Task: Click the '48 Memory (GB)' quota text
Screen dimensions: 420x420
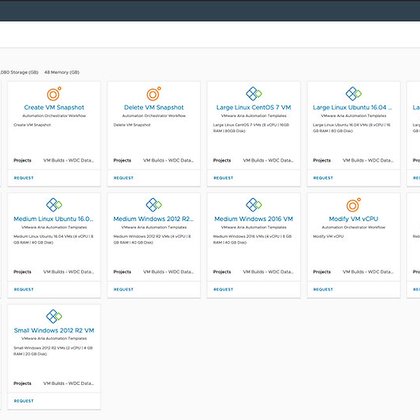Action: pos(62,72)
